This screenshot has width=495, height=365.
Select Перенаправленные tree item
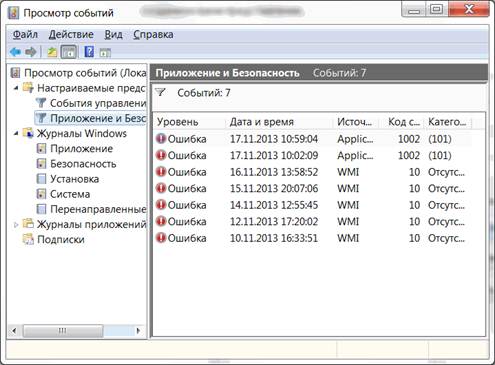98,209
